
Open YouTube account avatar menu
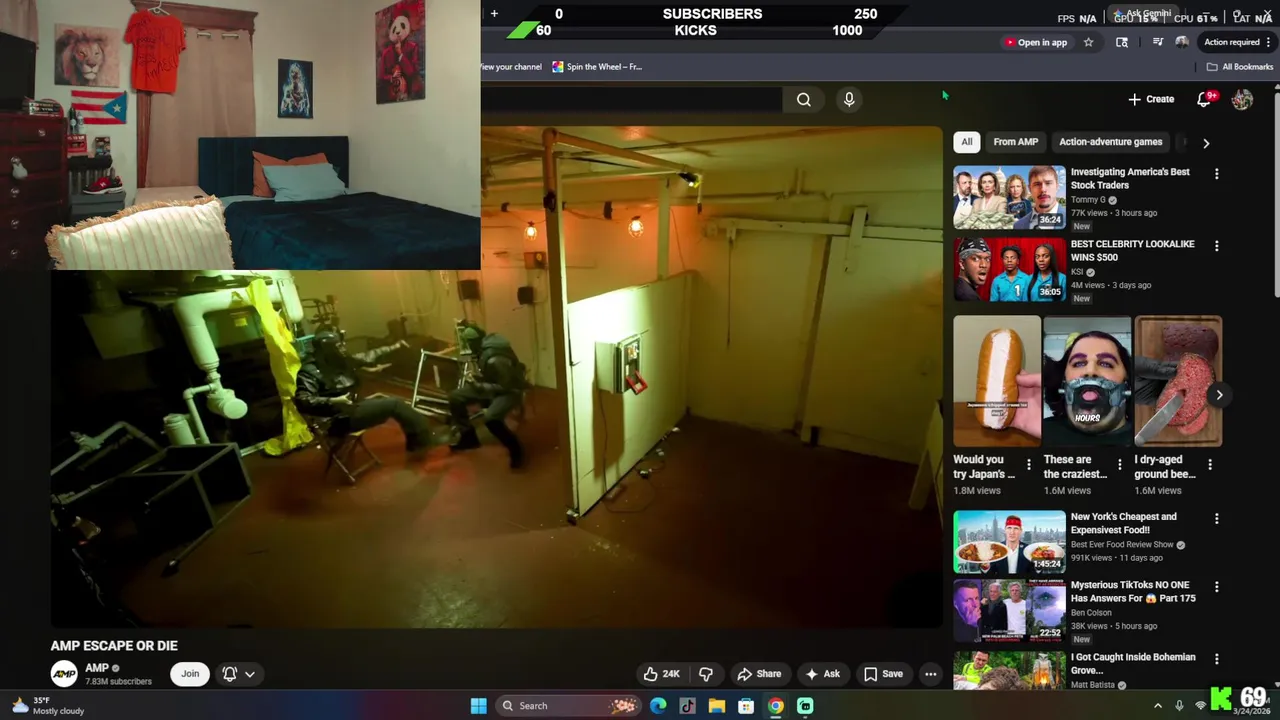(x=1242, y=99)
